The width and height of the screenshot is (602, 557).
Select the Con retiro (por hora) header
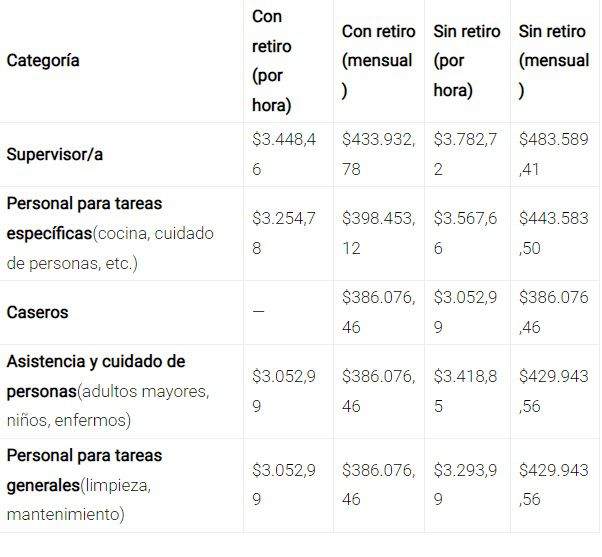[x=271, y=60]
